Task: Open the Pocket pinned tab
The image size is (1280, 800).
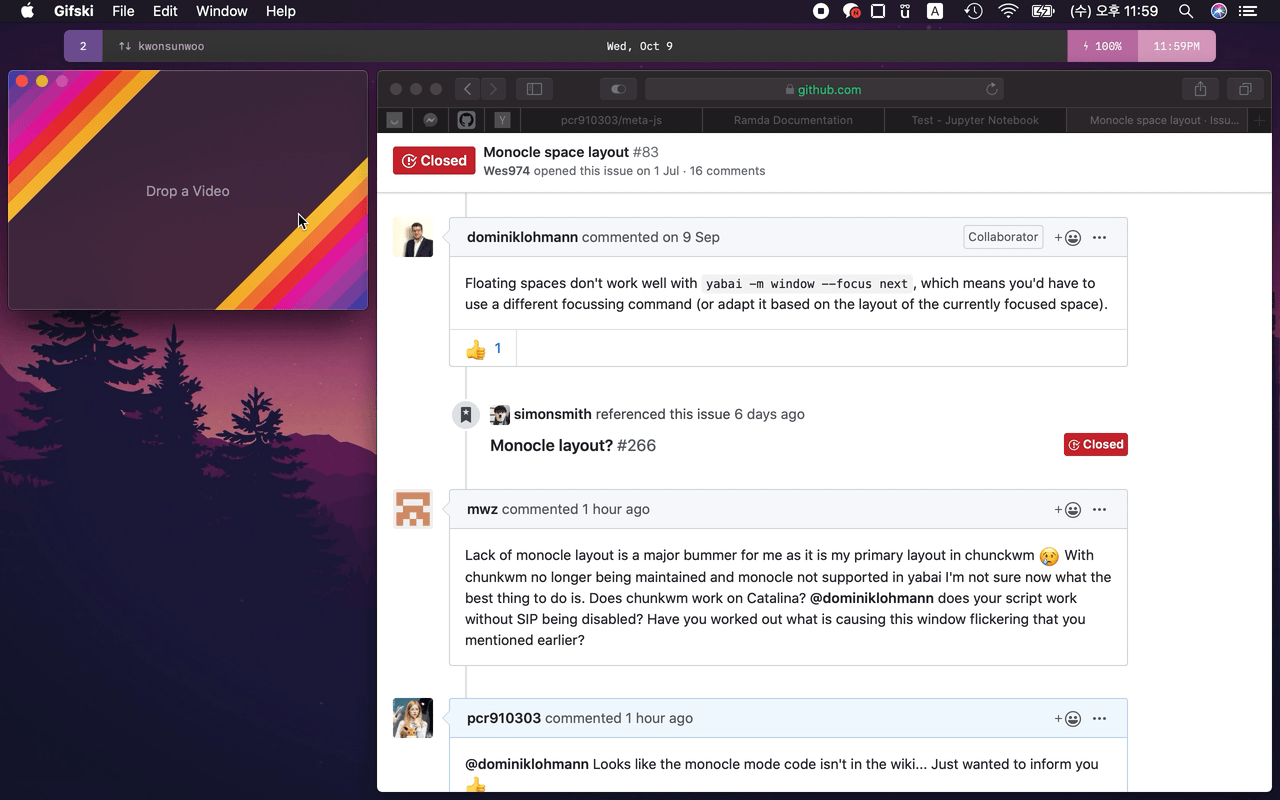Action: pos(394,120)
